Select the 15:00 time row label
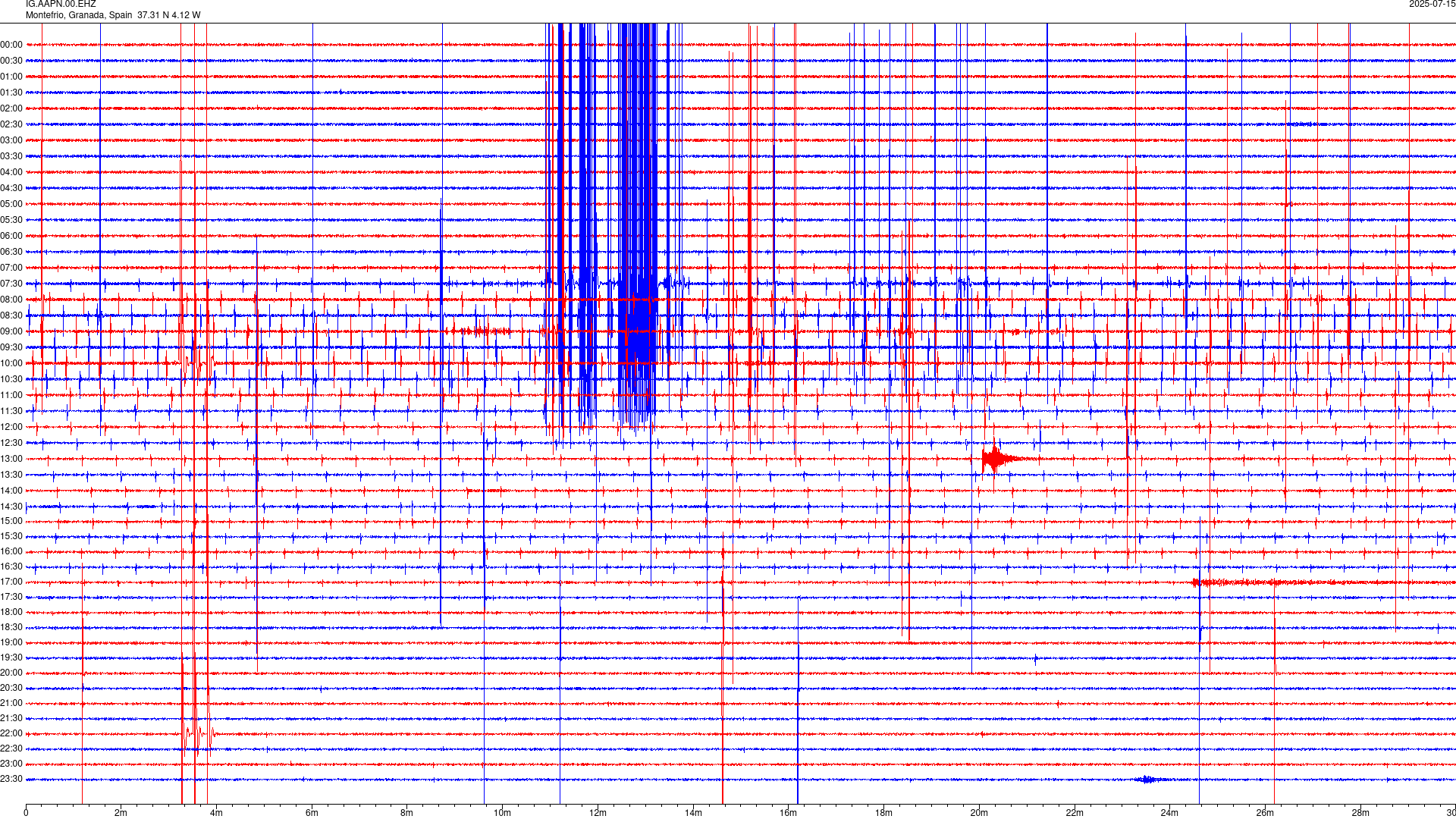 [11, 521]
